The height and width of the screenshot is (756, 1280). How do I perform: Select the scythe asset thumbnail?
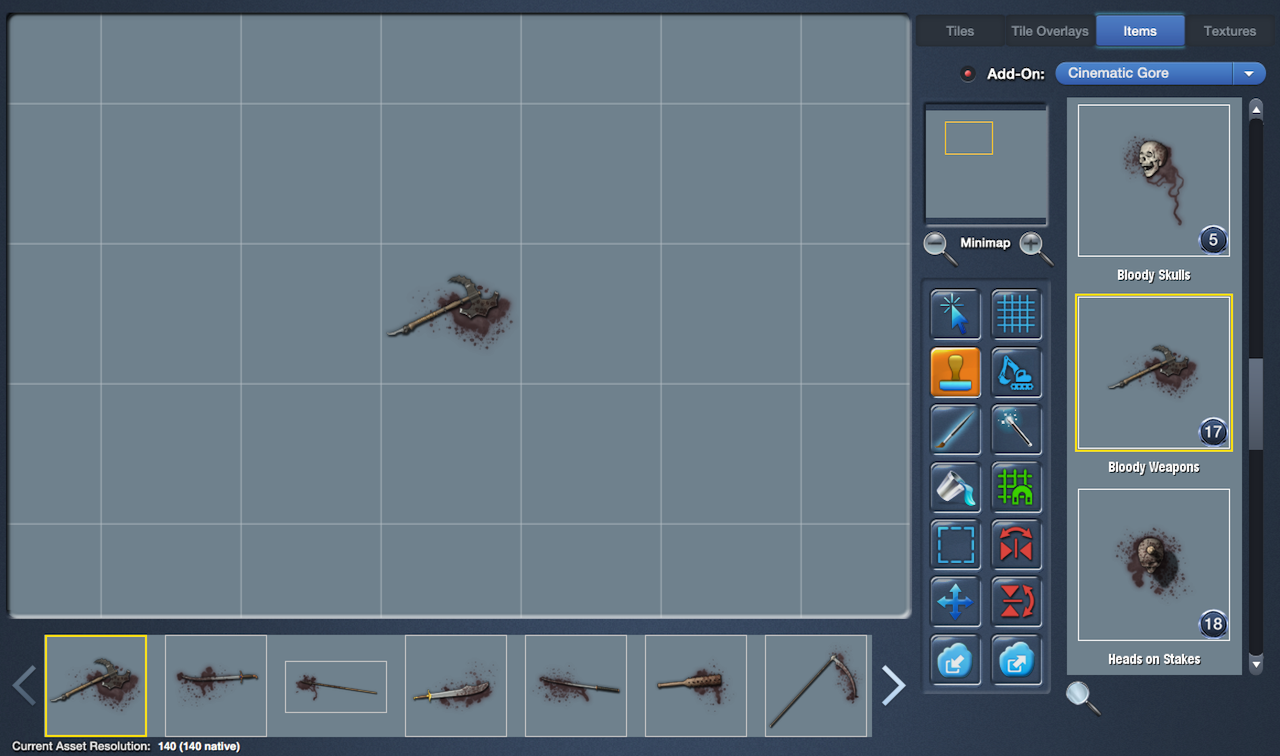point(816,686)
